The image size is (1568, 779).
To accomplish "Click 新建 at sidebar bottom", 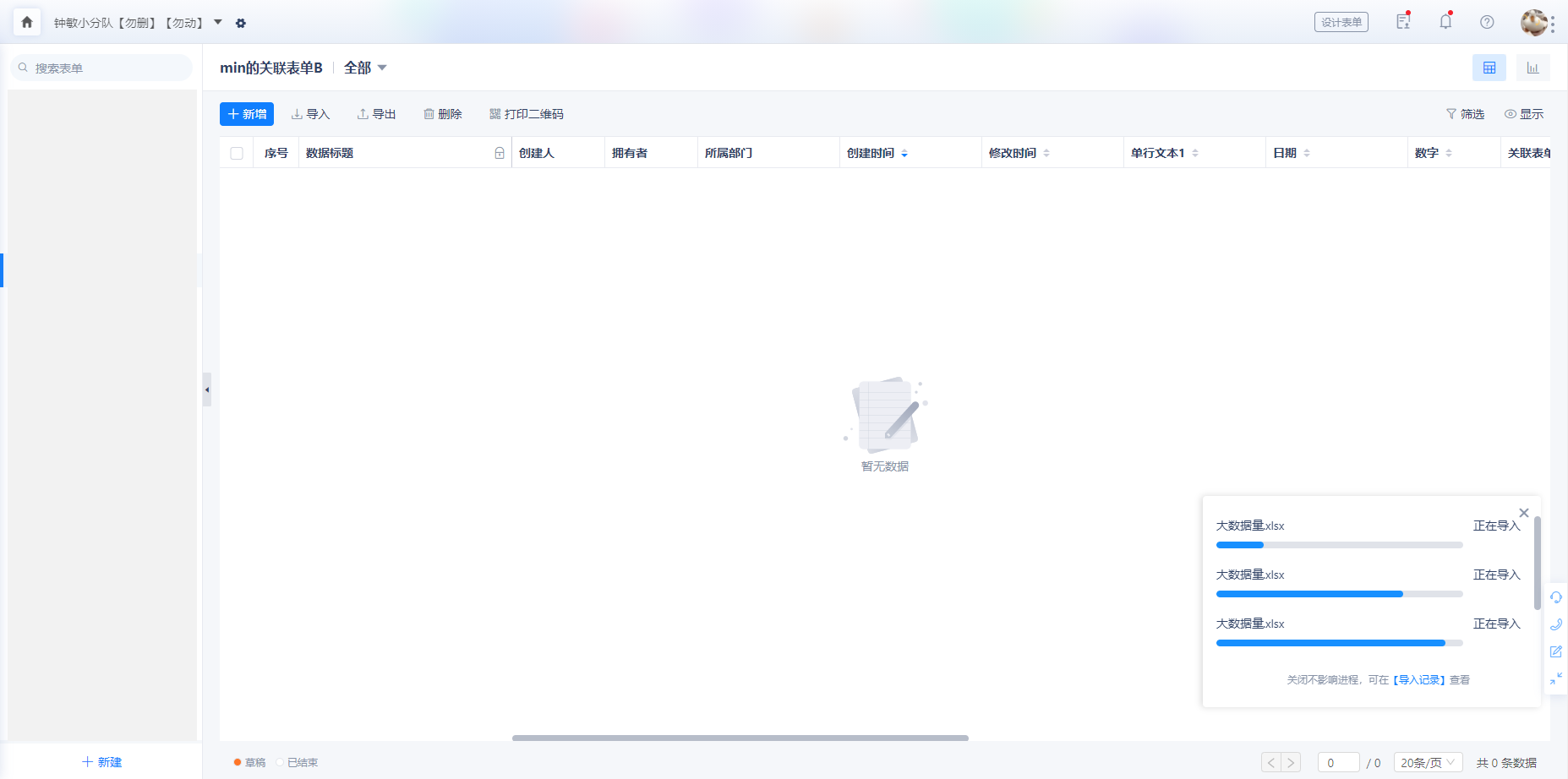I will coord(101,762).
